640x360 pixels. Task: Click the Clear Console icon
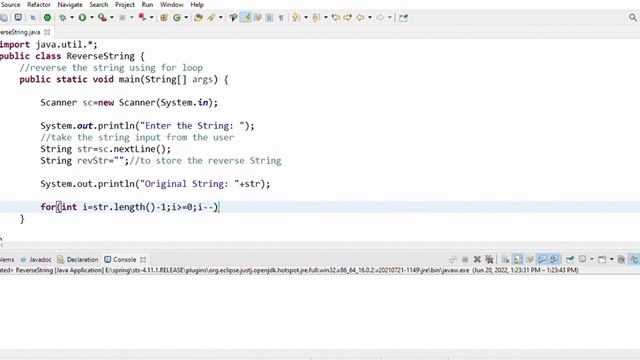505,259
